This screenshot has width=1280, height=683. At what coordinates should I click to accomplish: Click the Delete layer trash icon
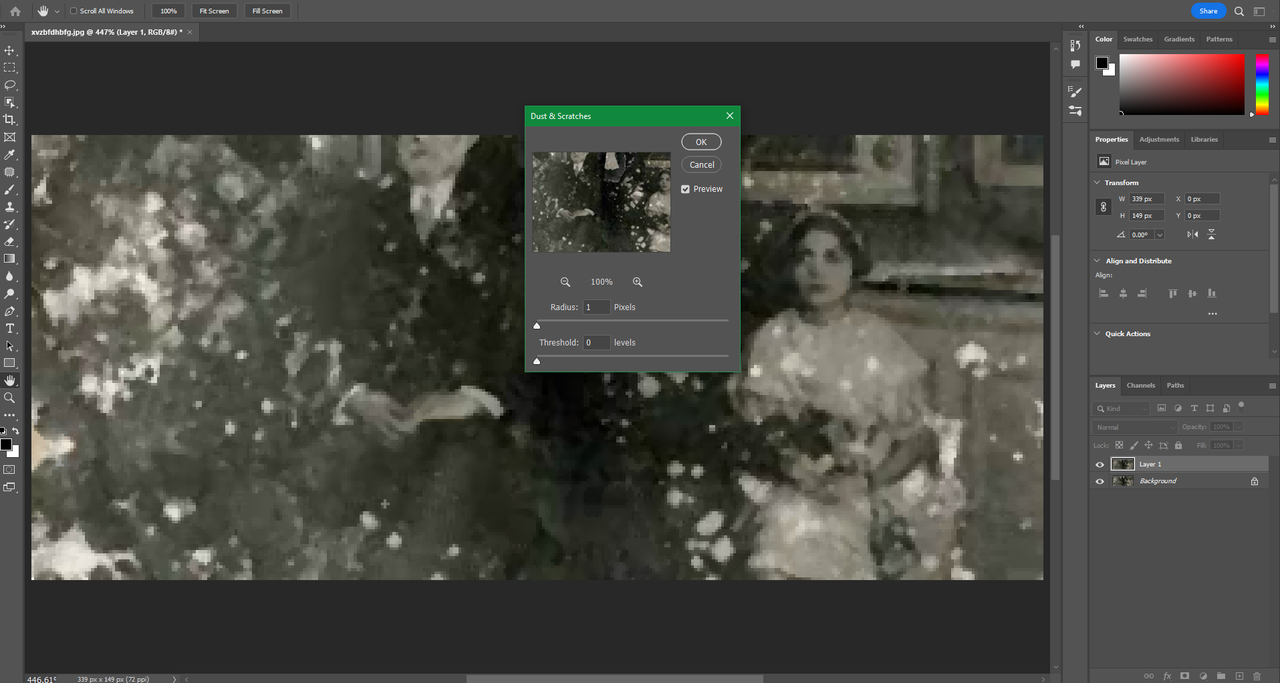pos(1258,676)
